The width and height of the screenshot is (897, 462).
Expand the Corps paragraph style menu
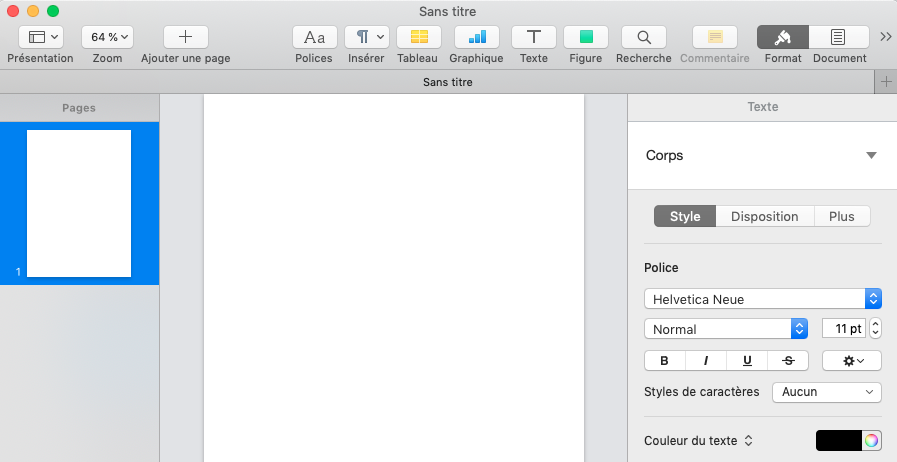pos(870,156)
